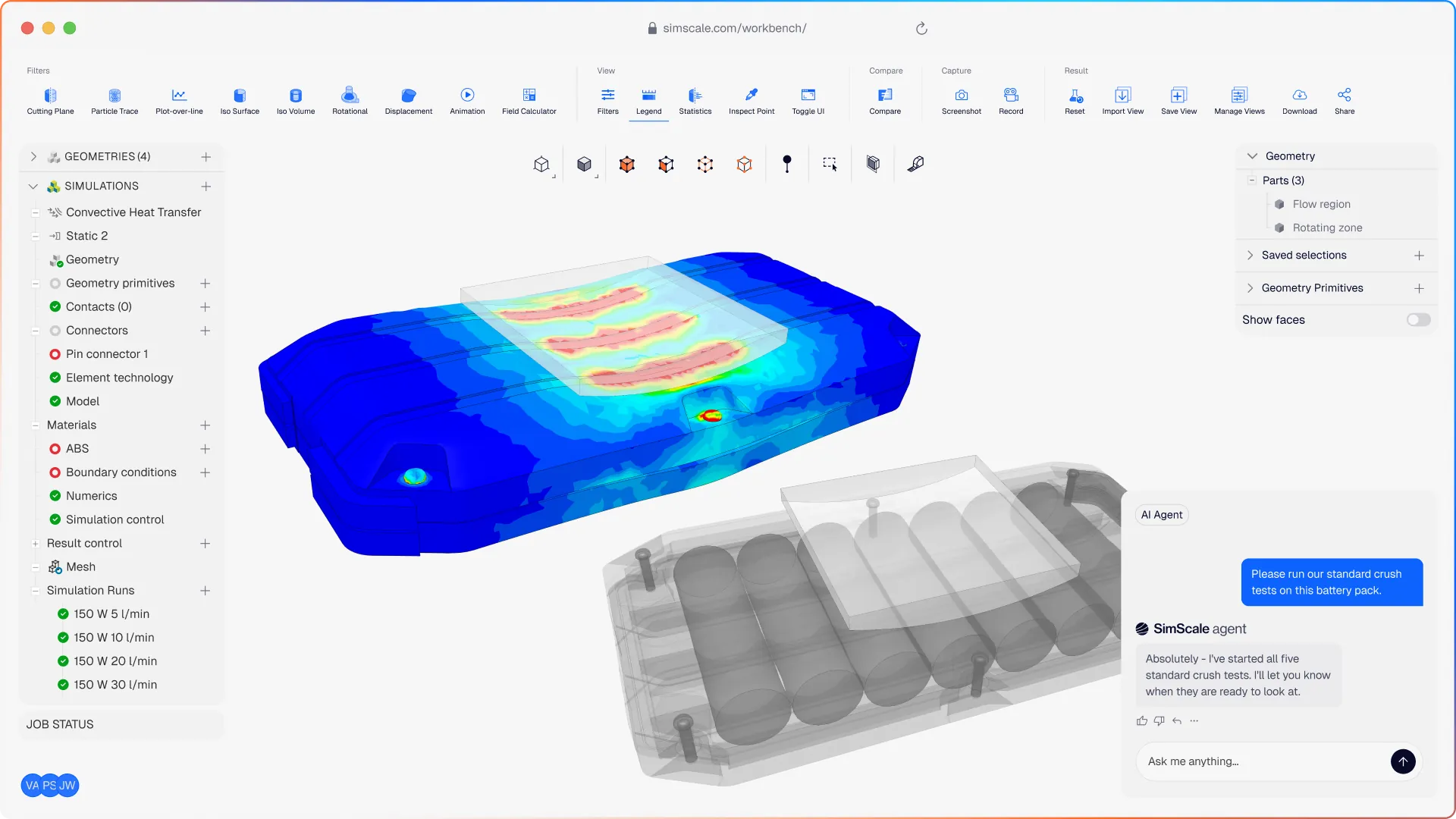This screenshot has height=819, width=1456.
Task: Activate the box selection tool
Action: [x=830, y=164]
